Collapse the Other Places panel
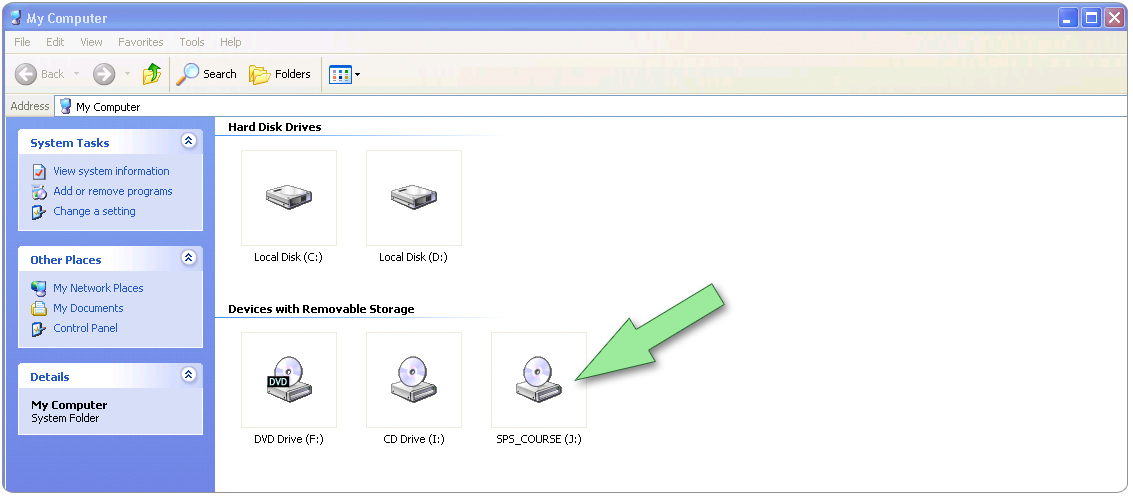The width and height of the screenshot is (1133, 498). [x=188, y=258]
